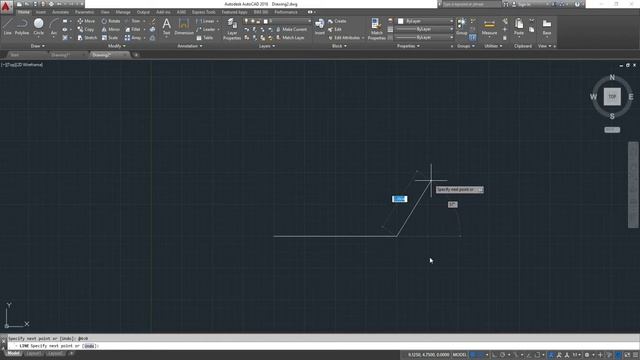Image resolution: width=640 pixels, height=360 pixels.
Task: Activate the Fillet command
Action: (x=133, y=29)
